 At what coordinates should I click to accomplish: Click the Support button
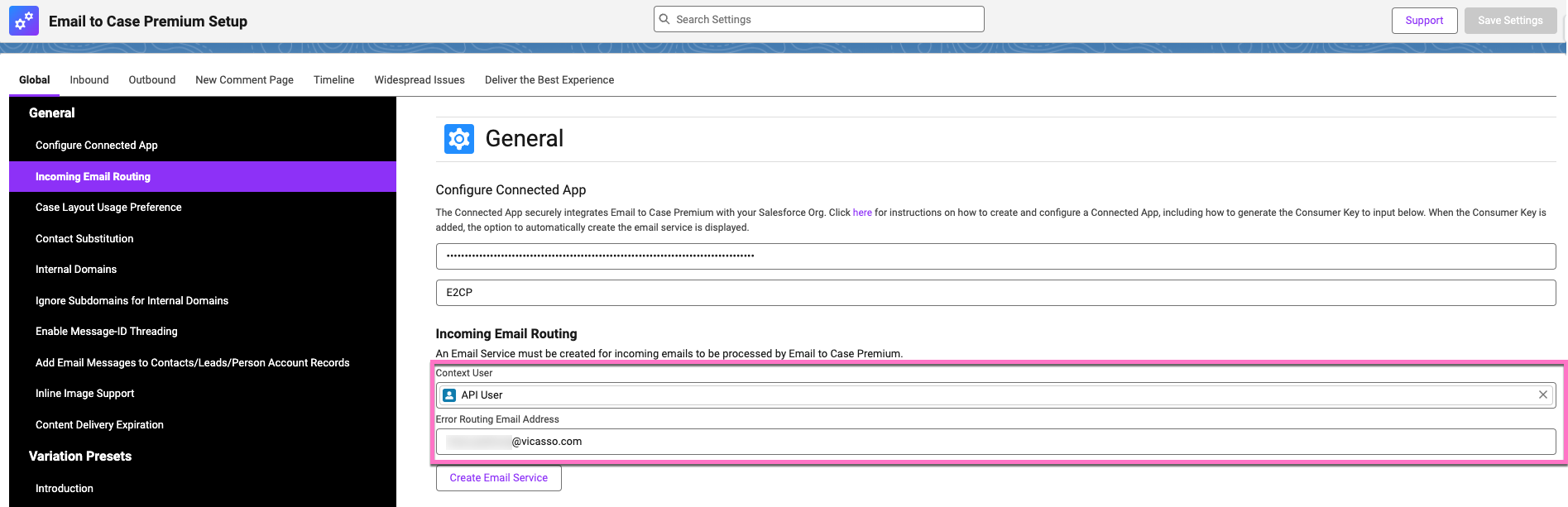point(1424,21)
